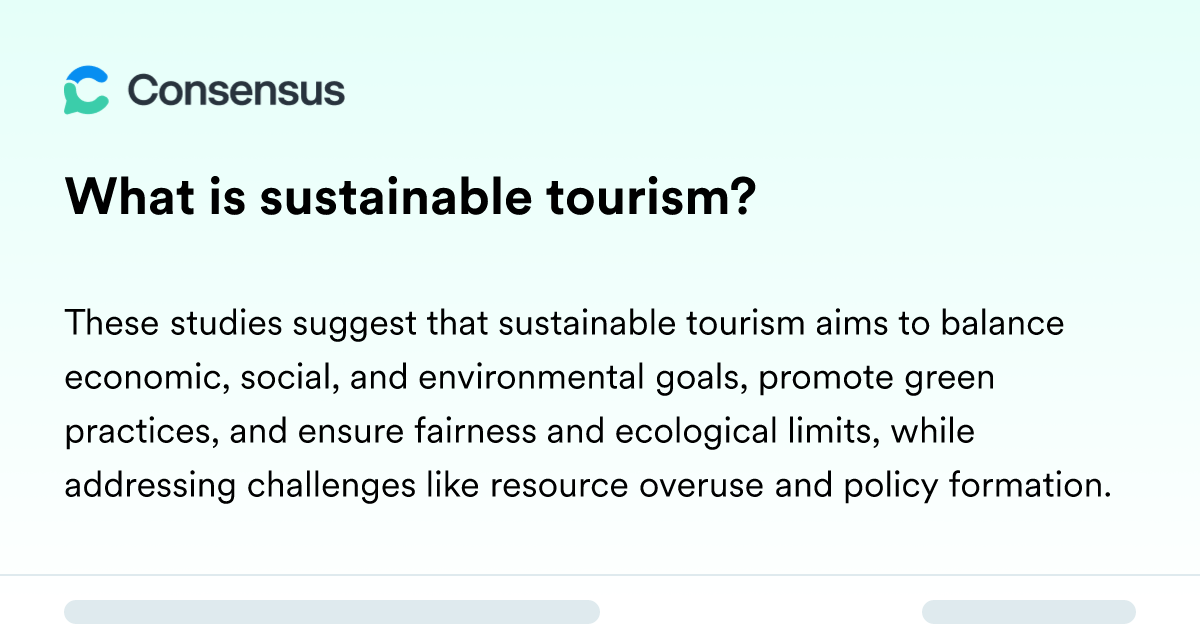Click the Consensus speech-bubble logo icon
This screenshot has width=1200, height=630.
coord(86,90)
